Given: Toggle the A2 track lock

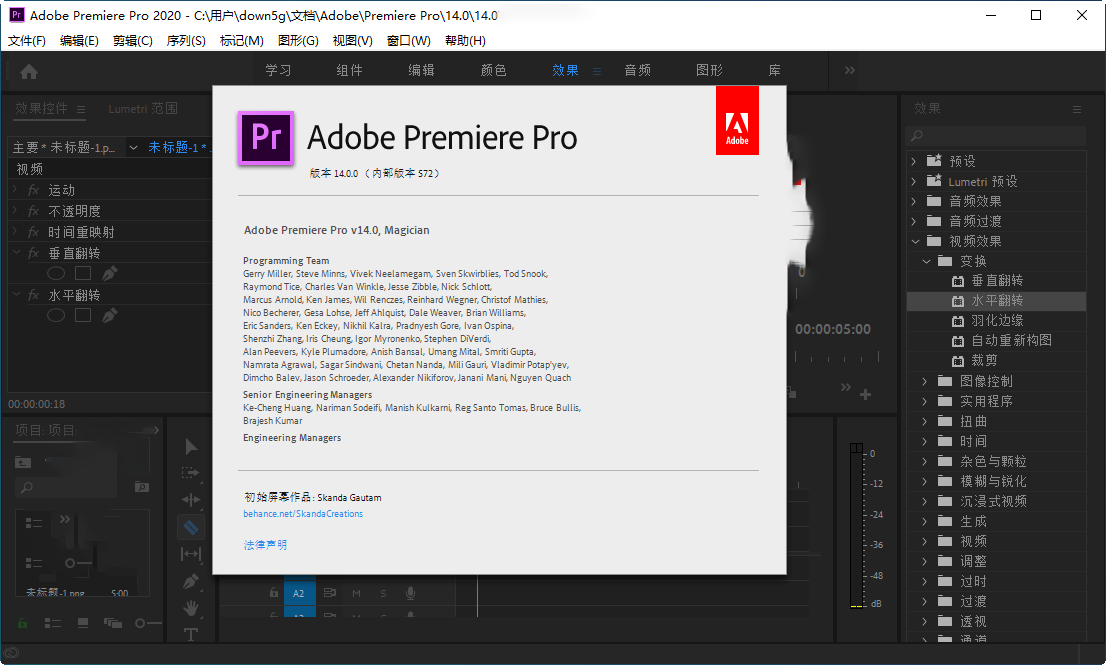Looking at the screenshot, I should (274, 593).
